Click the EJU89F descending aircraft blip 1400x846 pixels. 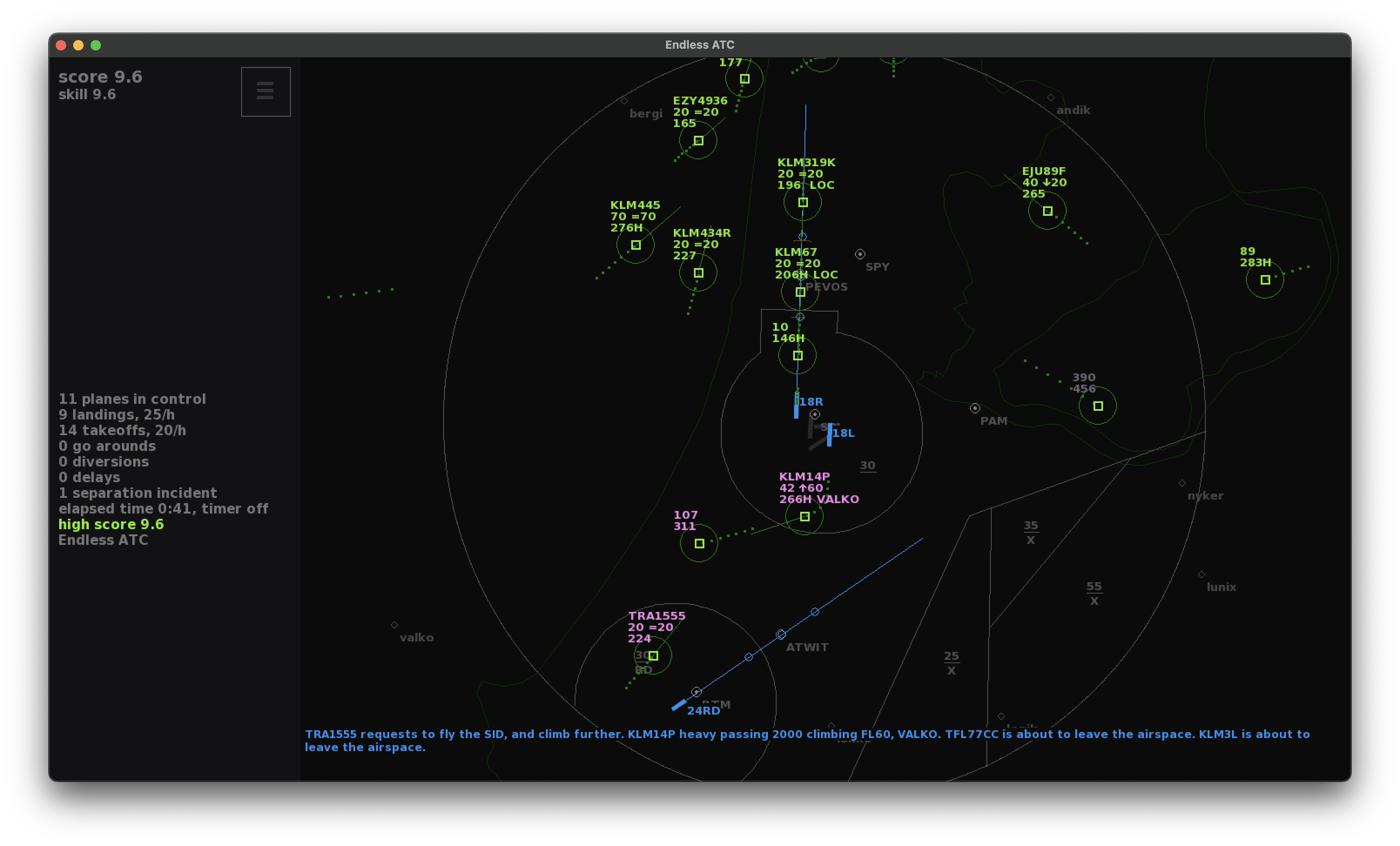click(x=1047, y=211)
